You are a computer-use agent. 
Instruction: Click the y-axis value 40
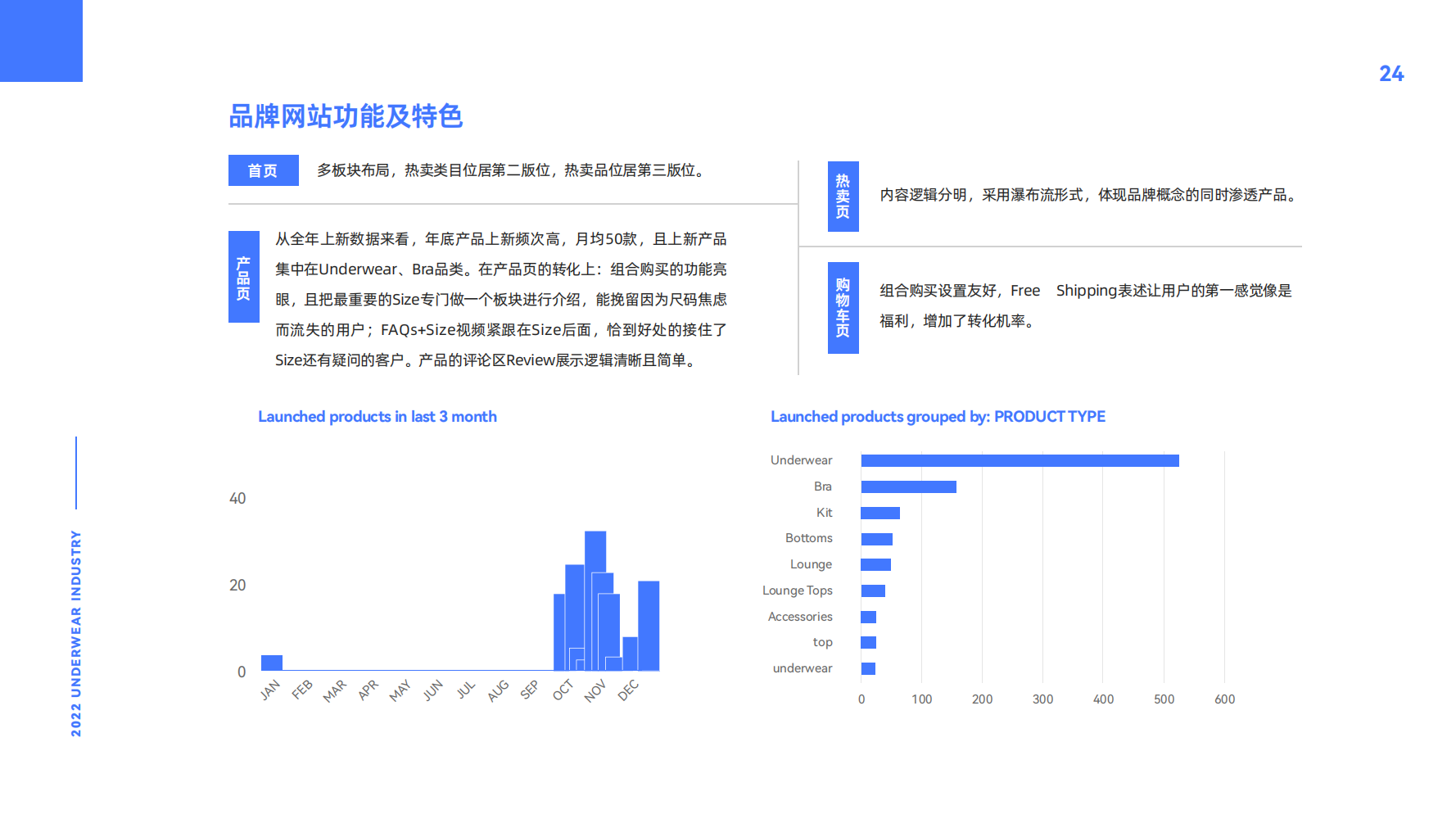(x=237, y=499)
